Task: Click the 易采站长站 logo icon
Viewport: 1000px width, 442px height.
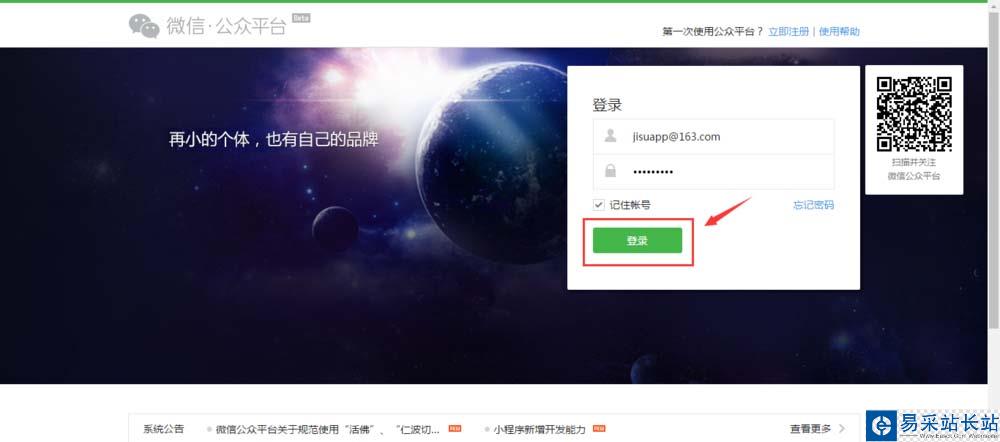Action: click(884, 425)
